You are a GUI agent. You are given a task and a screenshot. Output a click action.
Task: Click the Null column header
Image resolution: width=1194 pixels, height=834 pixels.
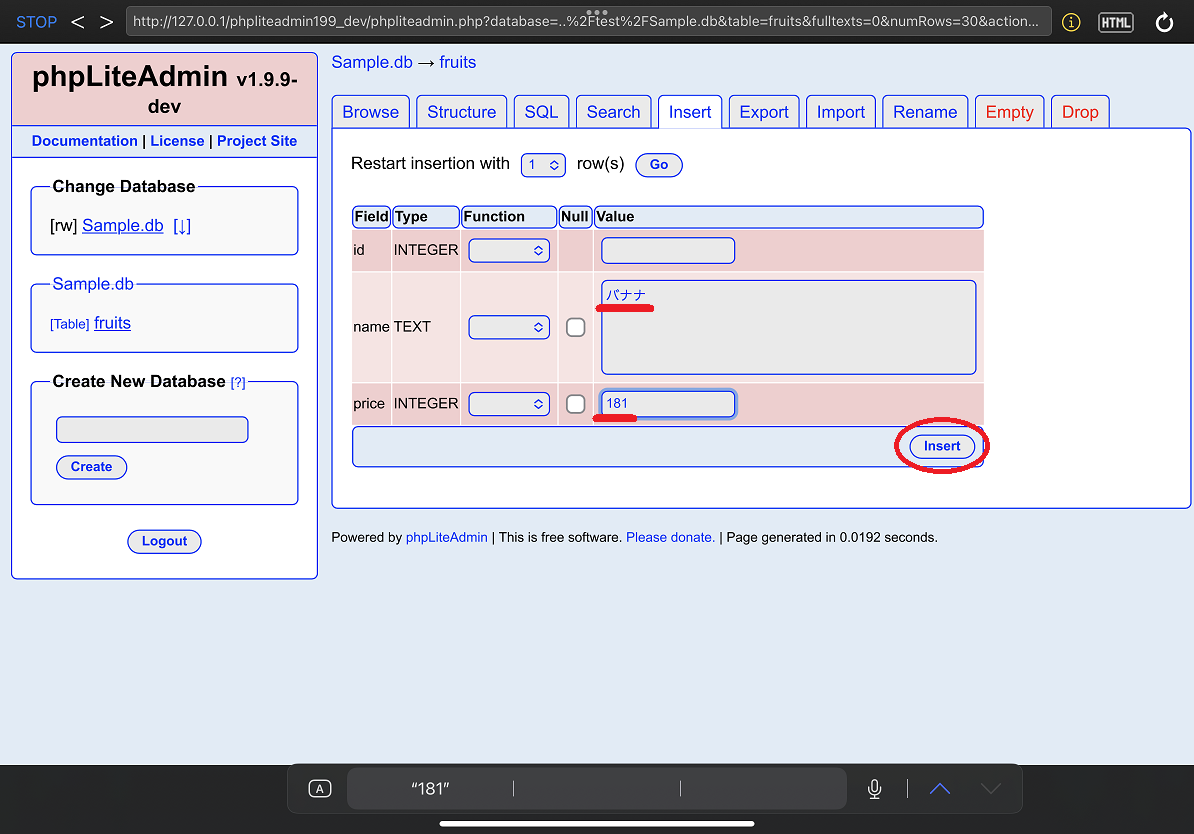pyautogui.click(x=575, y=217)
